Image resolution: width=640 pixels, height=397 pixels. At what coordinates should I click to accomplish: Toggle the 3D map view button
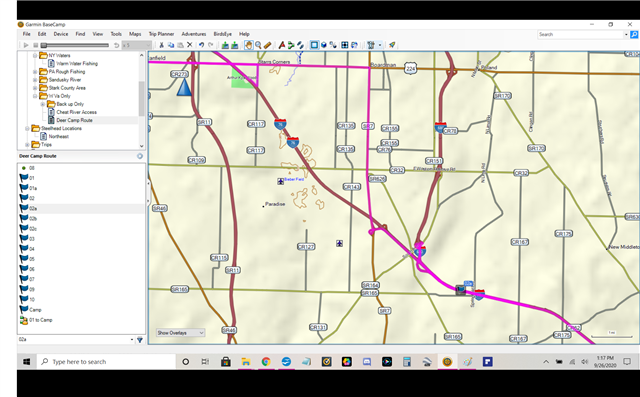pos(324,45)
